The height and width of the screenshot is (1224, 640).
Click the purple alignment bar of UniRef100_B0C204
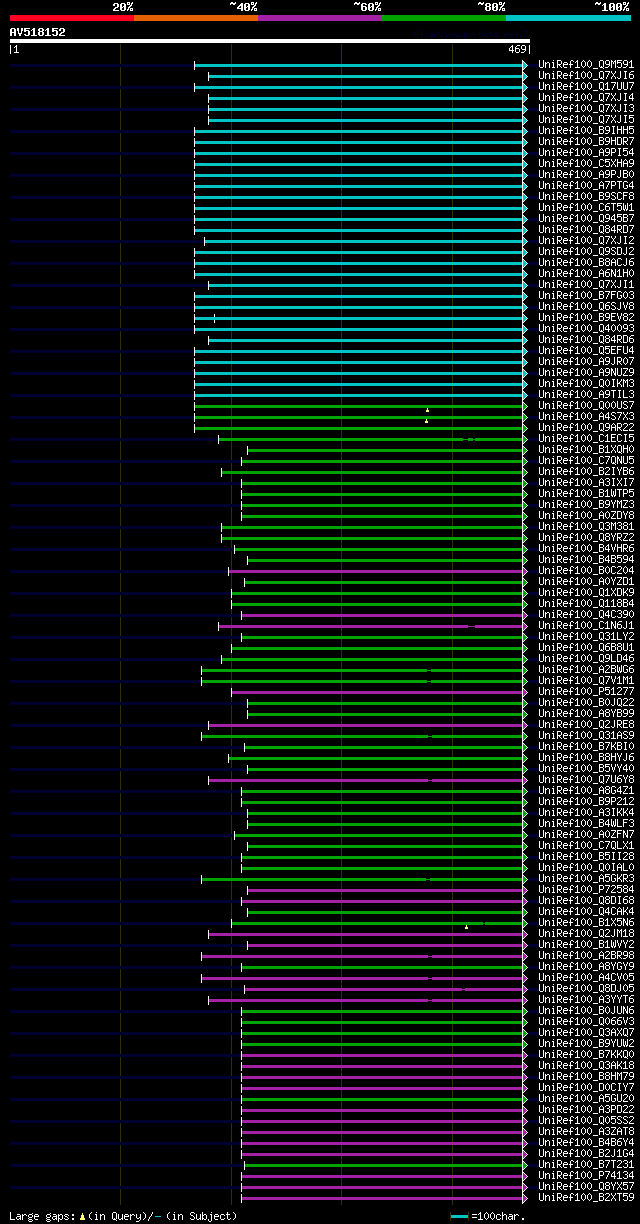377,572
